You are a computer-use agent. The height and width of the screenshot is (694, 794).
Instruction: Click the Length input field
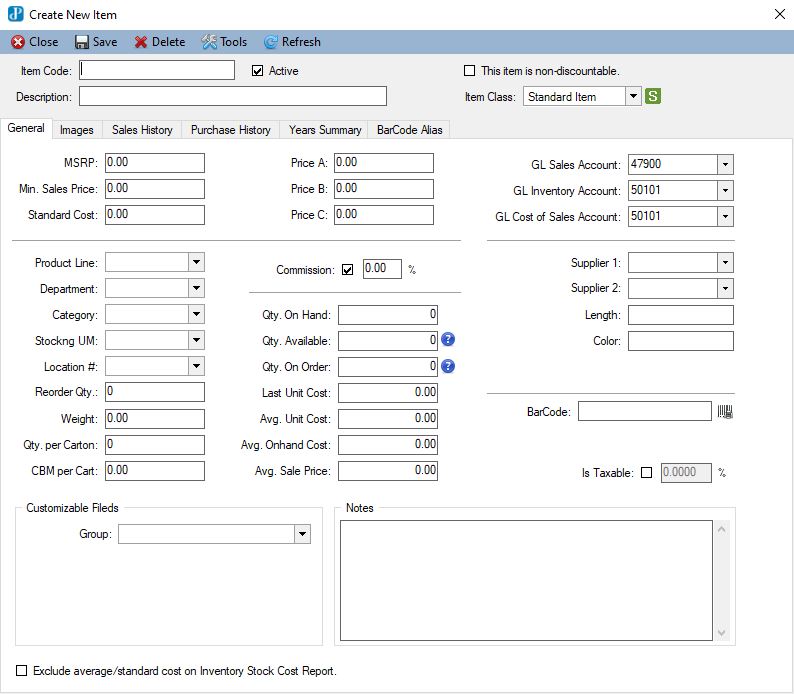[681, 315]
